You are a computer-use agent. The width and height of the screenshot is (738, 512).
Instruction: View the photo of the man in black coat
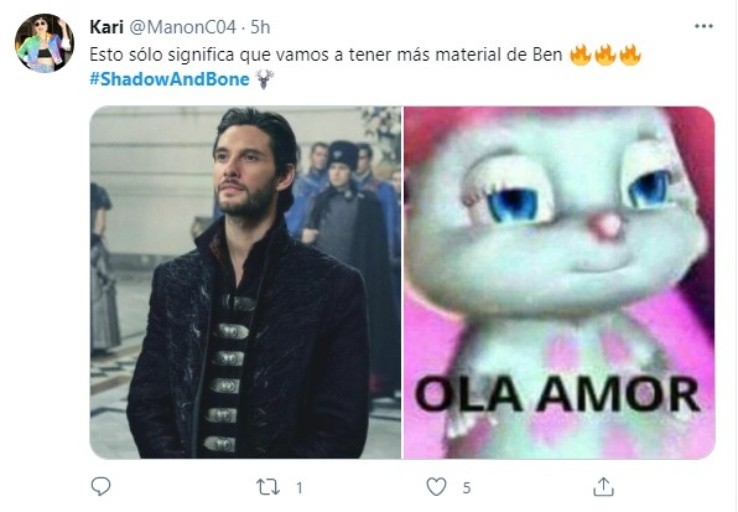click(x=245, y=282)
